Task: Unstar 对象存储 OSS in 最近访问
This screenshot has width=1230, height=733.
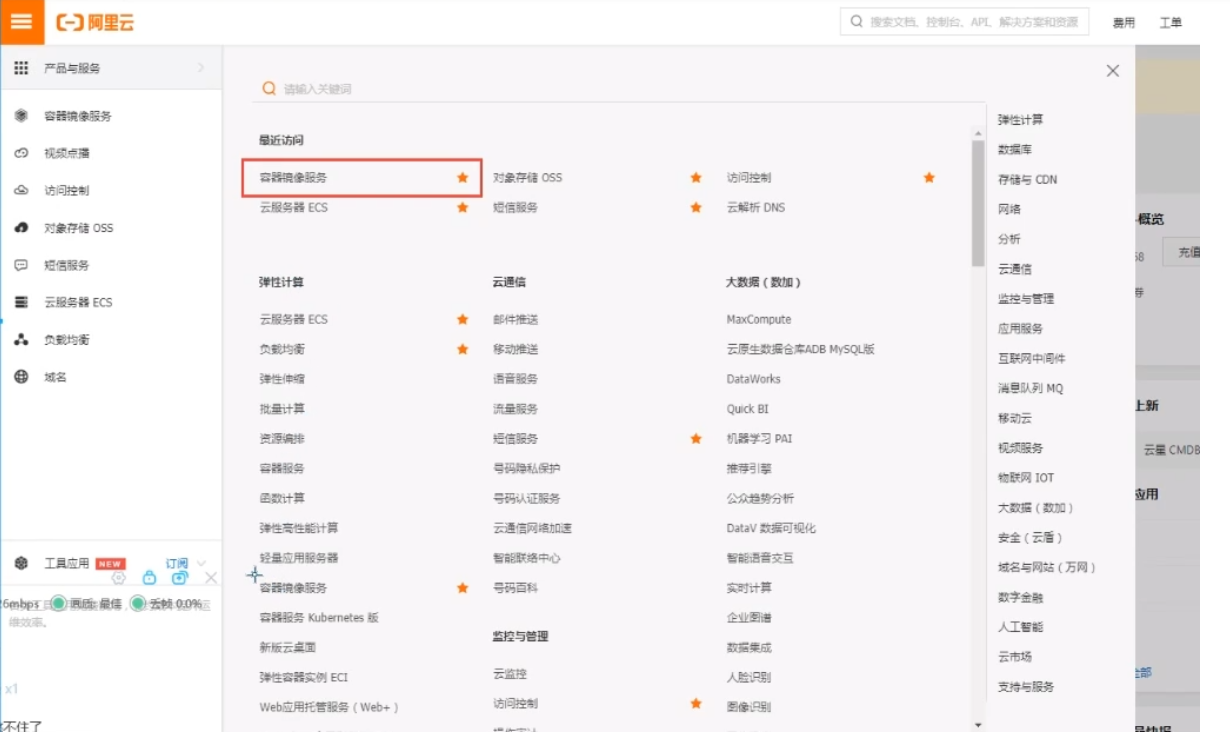Action: coord(696,177)
